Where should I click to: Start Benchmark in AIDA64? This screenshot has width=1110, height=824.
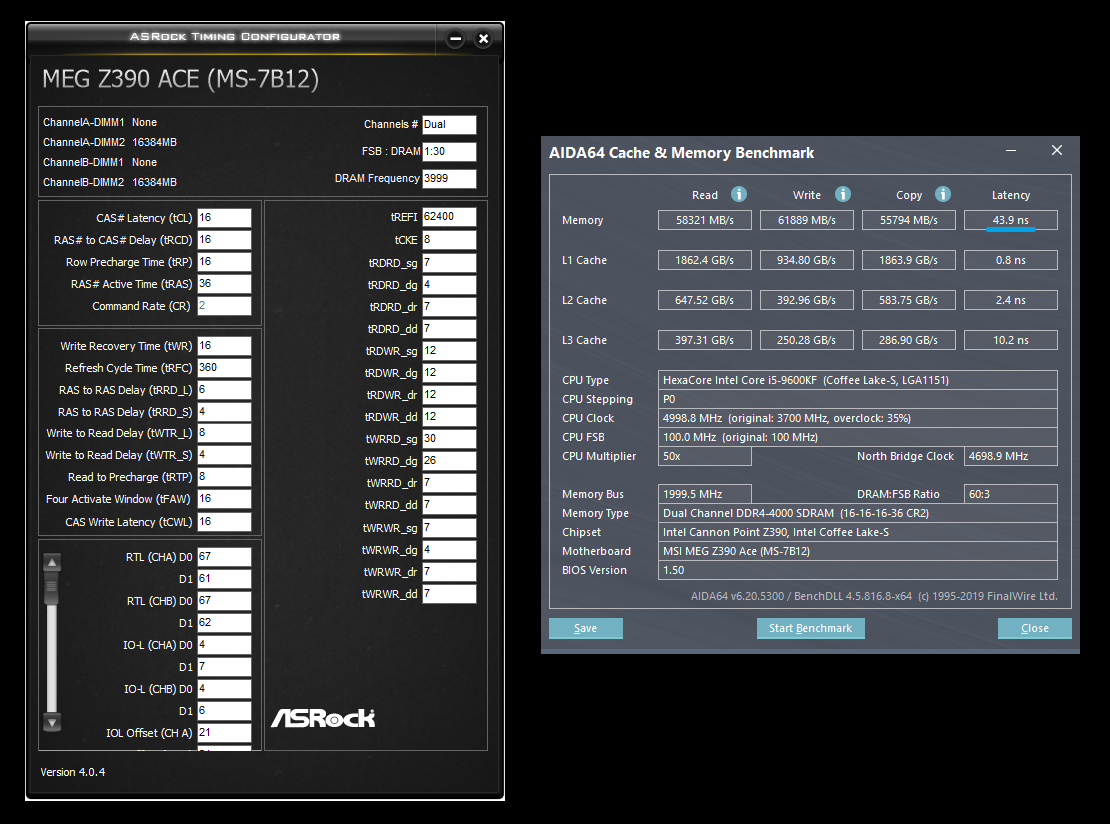pyautogui.click(x=811, y=628)
